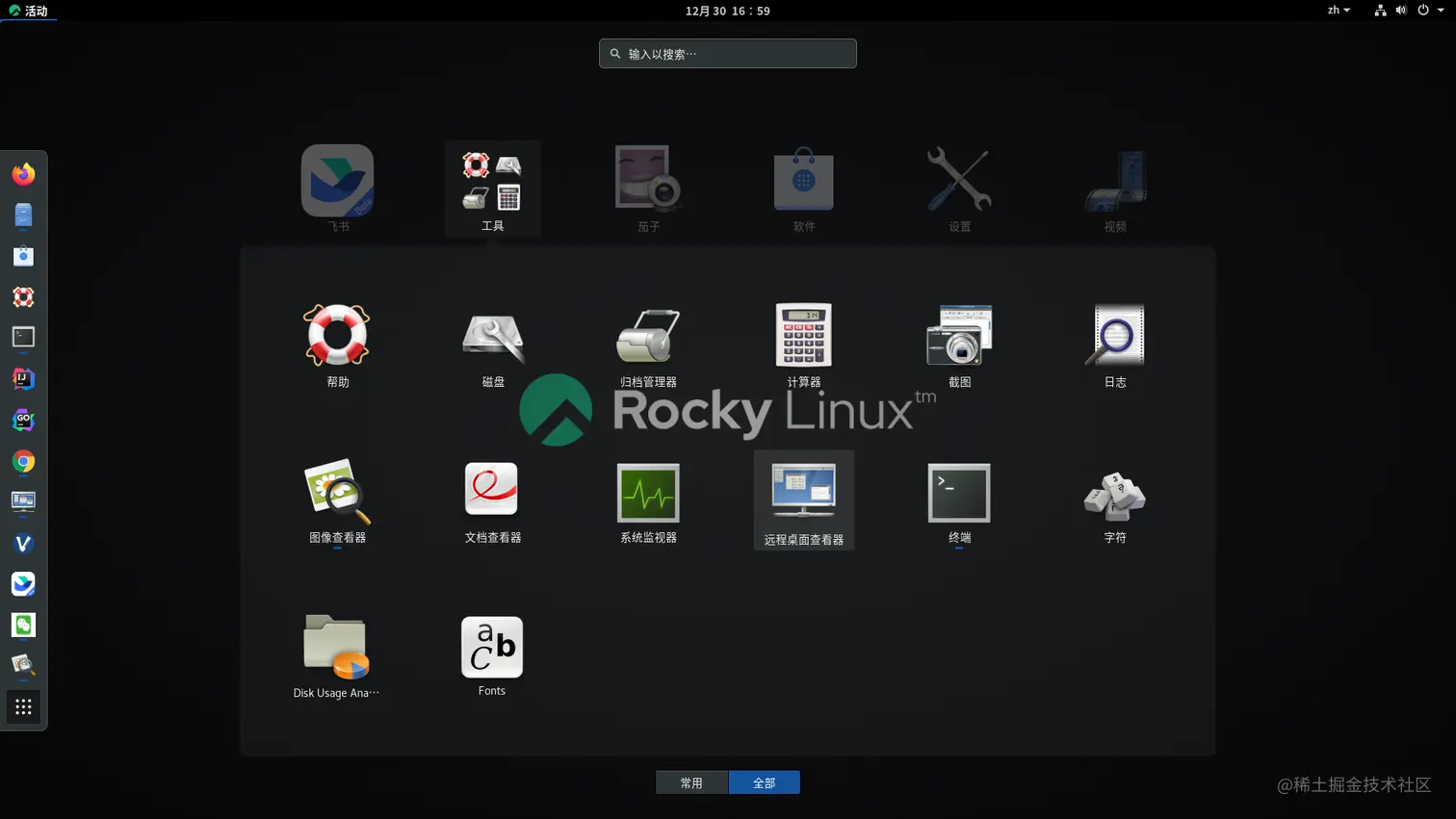Image resolution: width=1456 pixels, height=819 pixels.
Task: Open IntelliJ IDEA from the dock
Action: pos(23,378)
